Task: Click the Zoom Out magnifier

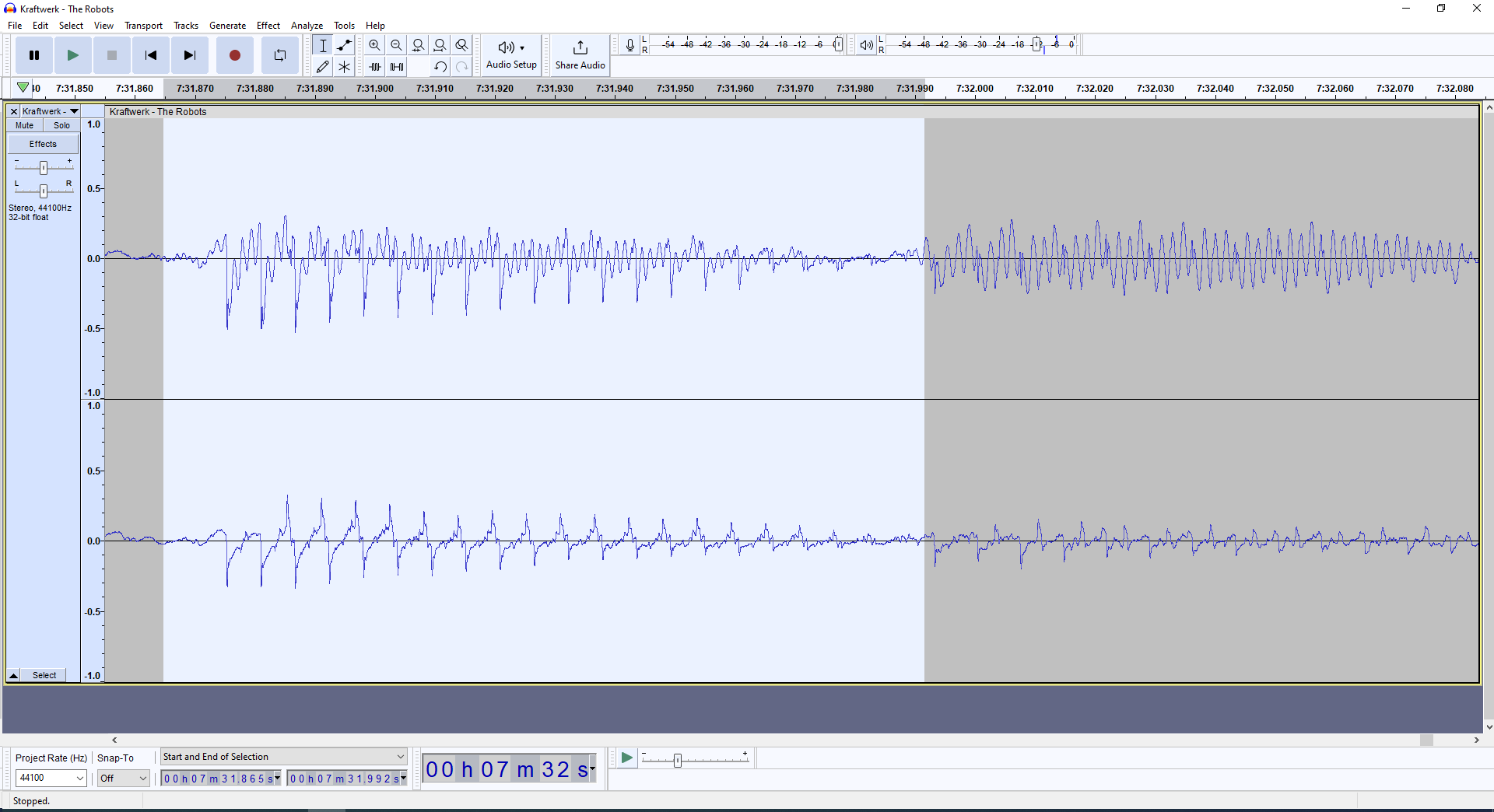Action: click(x=397, y=45)
